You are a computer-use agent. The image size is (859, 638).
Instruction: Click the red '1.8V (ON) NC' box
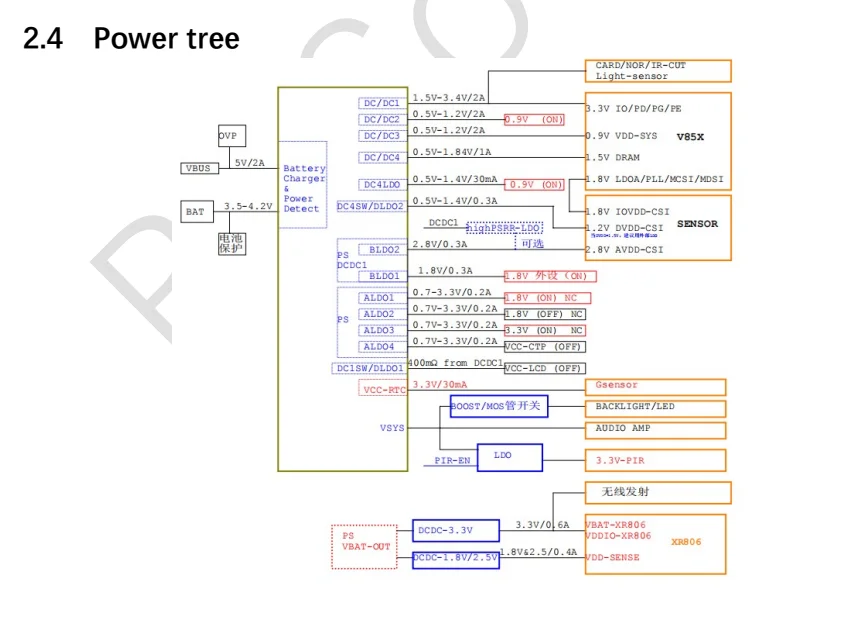[x=547, y=298]
